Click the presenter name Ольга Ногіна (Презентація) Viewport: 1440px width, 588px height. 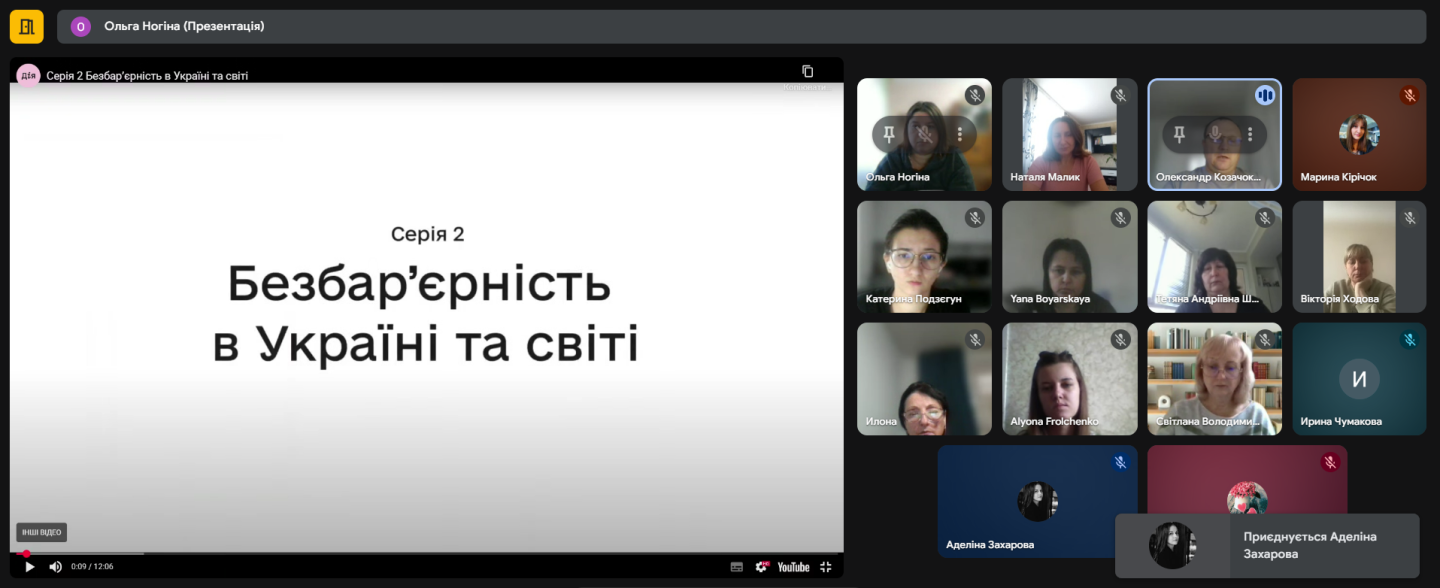[x=184, y=26]
